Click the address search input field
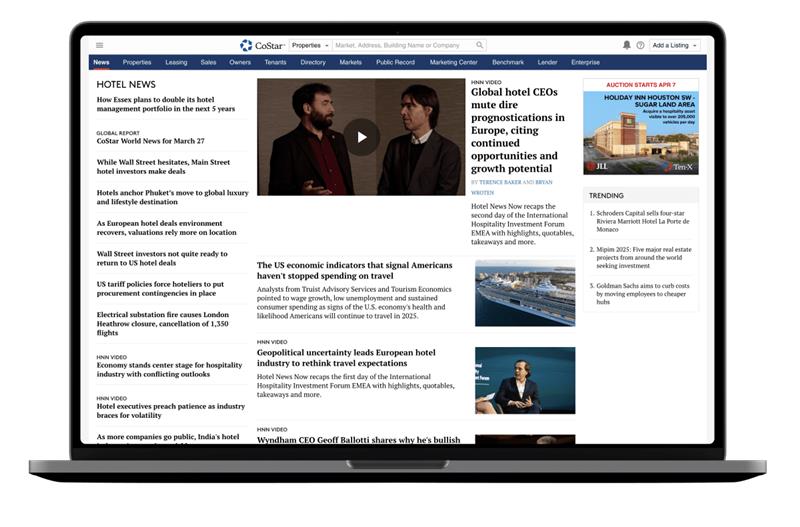 [x=404, y=45]
